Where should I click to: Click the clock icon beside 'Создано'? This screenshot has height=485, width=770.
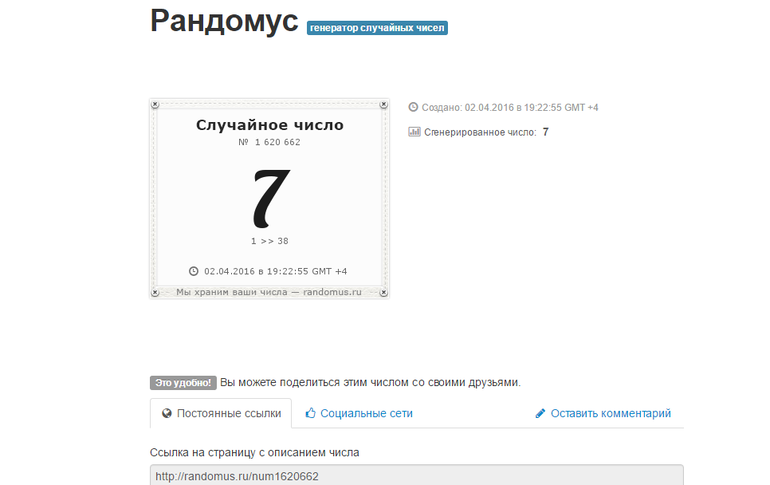[x=414, y=107]
